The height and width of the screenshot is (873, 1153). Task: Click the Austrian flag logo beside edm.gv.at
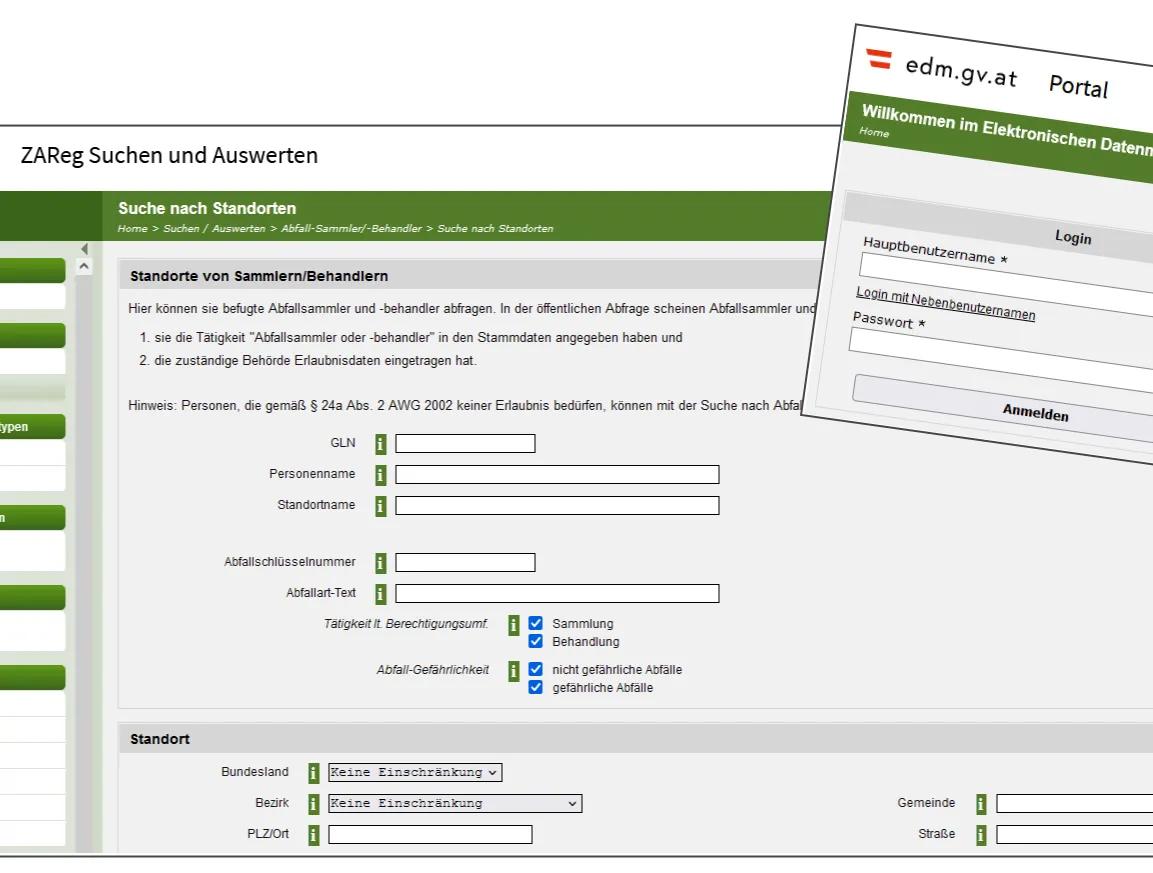[878, 62]
